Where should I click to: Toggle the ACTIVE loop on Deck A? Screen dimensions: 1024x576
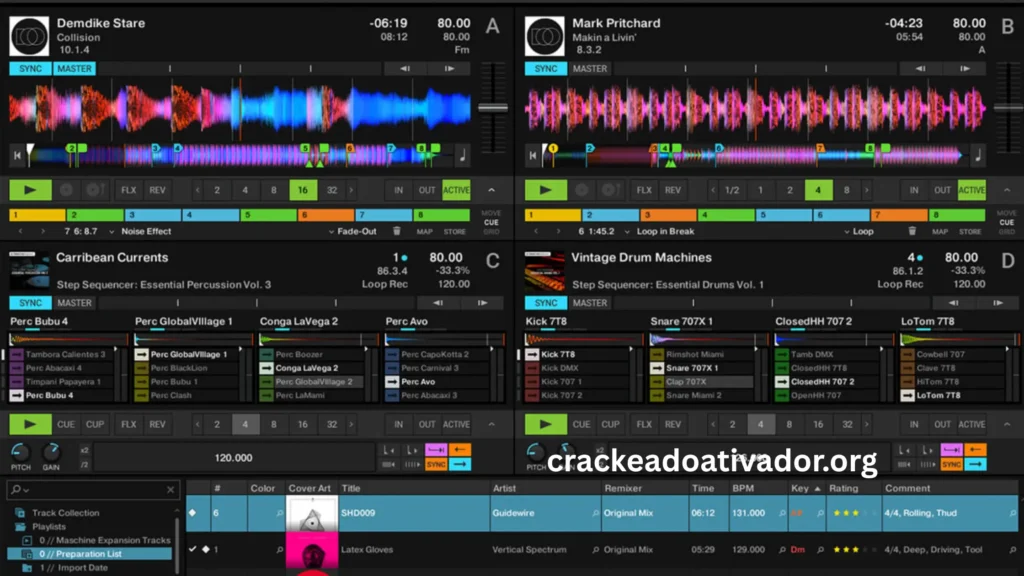pos(456,189)
